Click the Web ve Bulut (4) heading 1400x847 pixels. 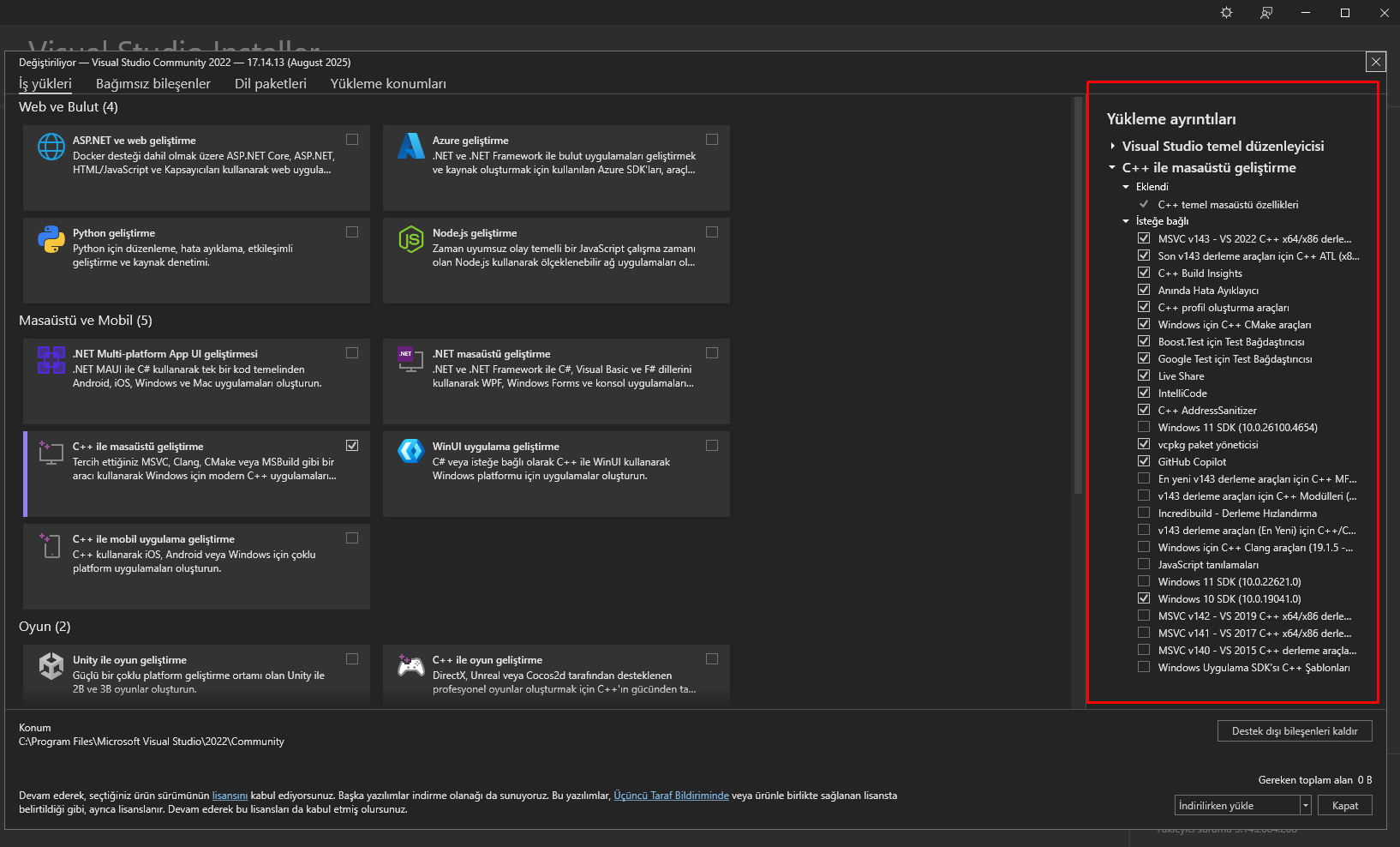coord(69,107)
